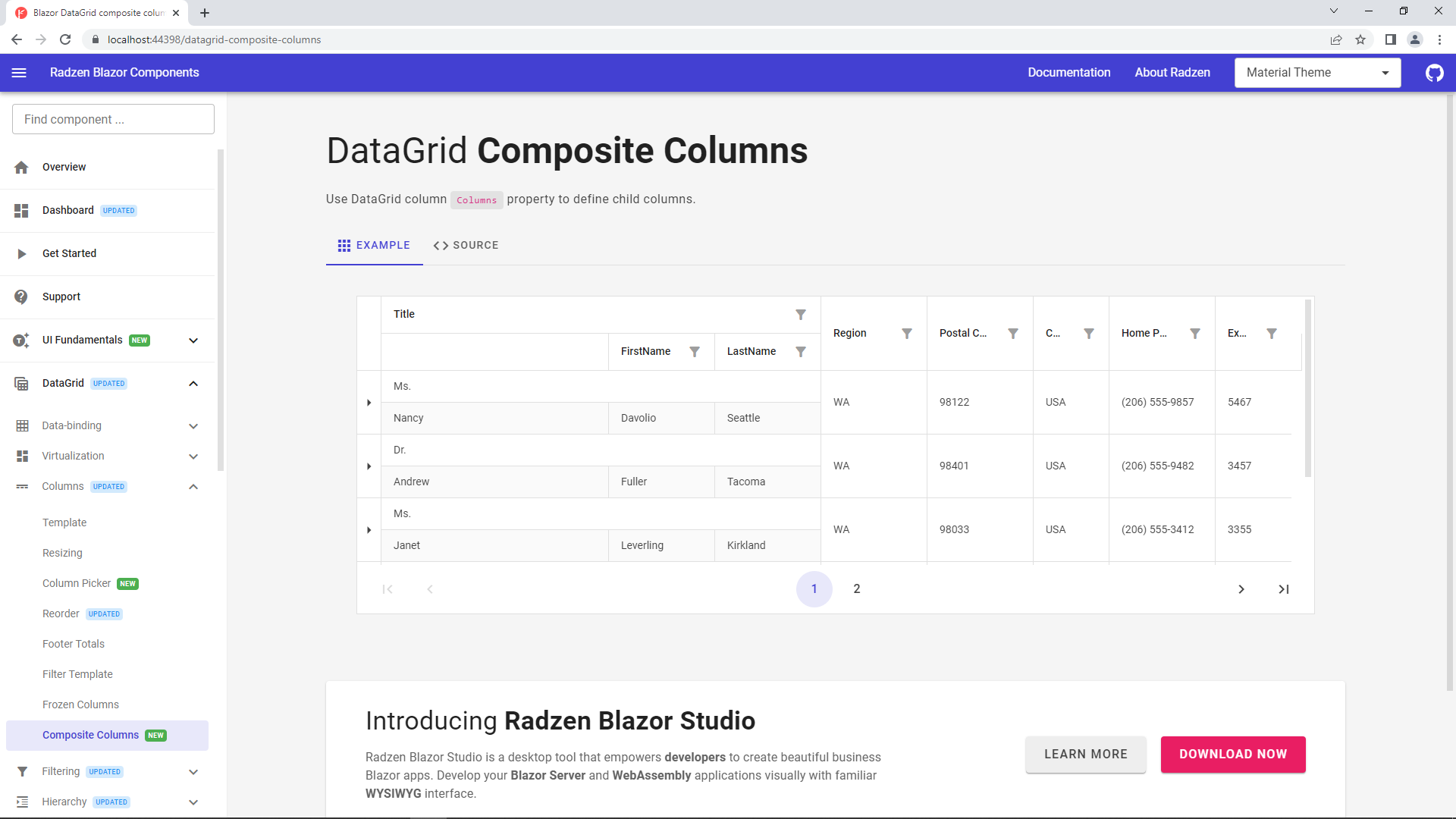Image resolution: width=1456 pixels, height=819 pixels.
Task: Open the GitHub repository icon
Action: (1434, 73)
